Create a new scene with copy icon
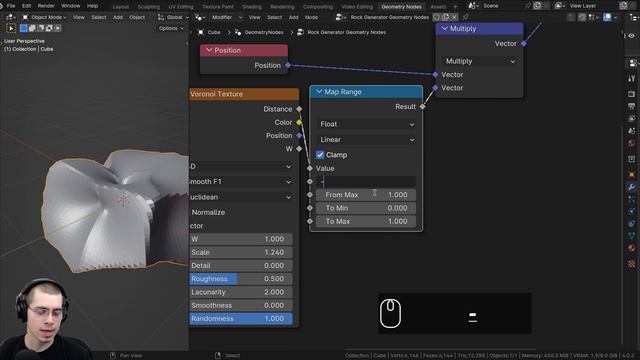 pyautogui.click(x=538, y=6)
